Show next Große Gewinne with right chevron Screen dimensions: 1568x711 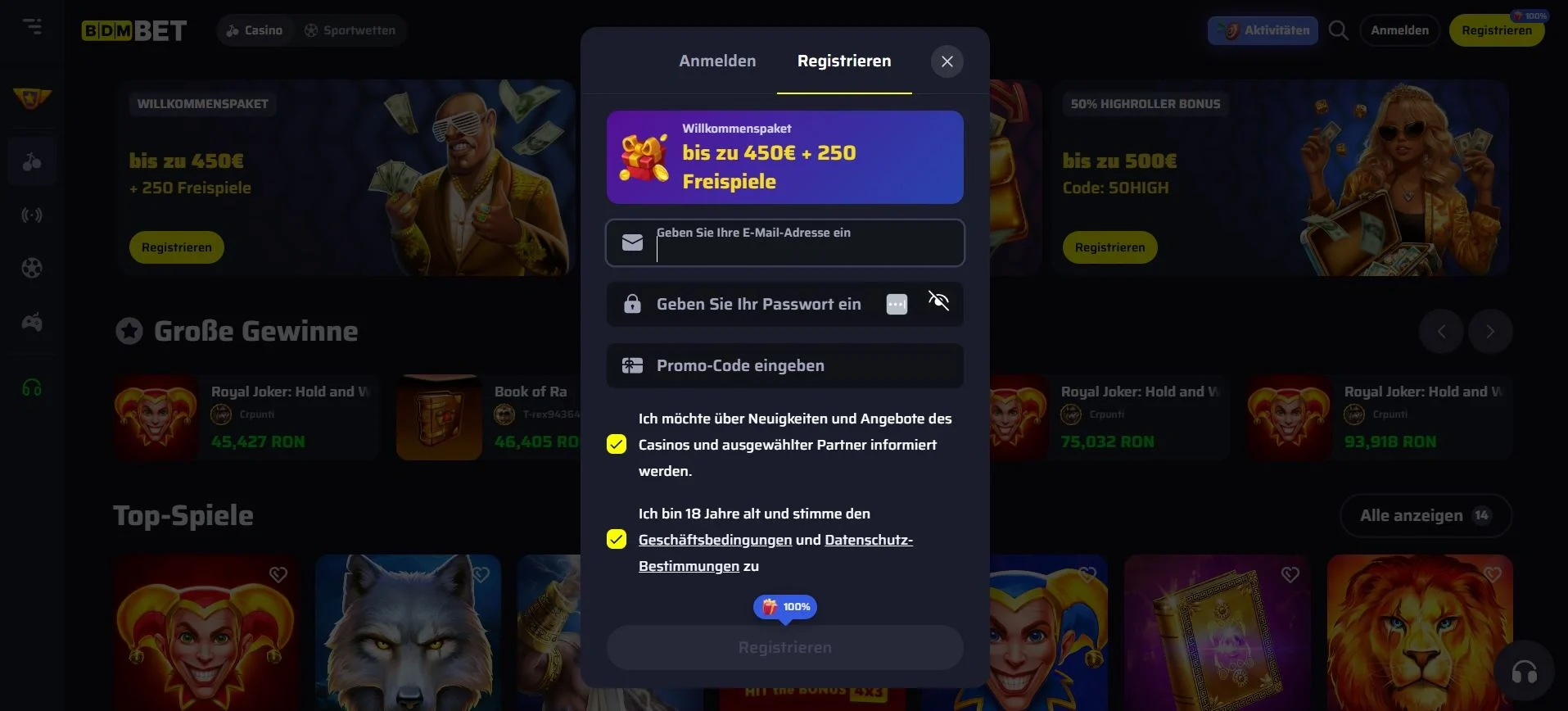pos(1490,332)
